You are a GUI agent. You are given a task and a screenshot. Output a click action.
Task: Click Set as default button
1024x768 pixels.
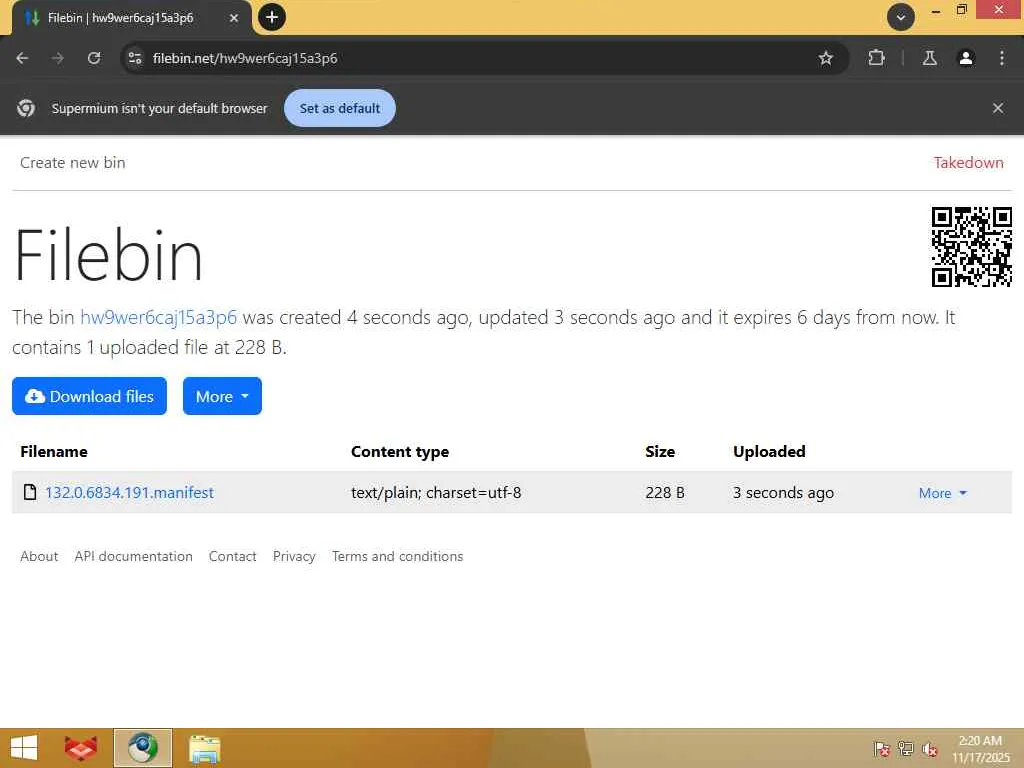(340, 108)
